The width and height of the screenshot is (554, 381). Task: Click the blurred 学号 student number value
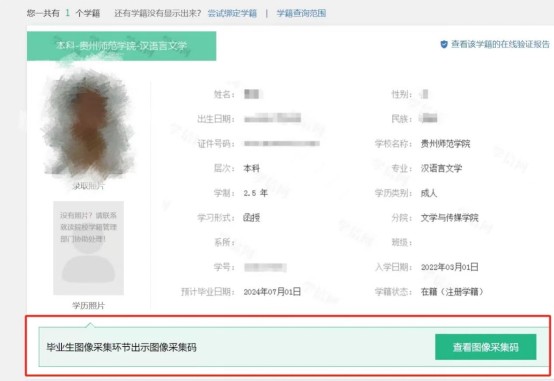(x=265, y=267)
